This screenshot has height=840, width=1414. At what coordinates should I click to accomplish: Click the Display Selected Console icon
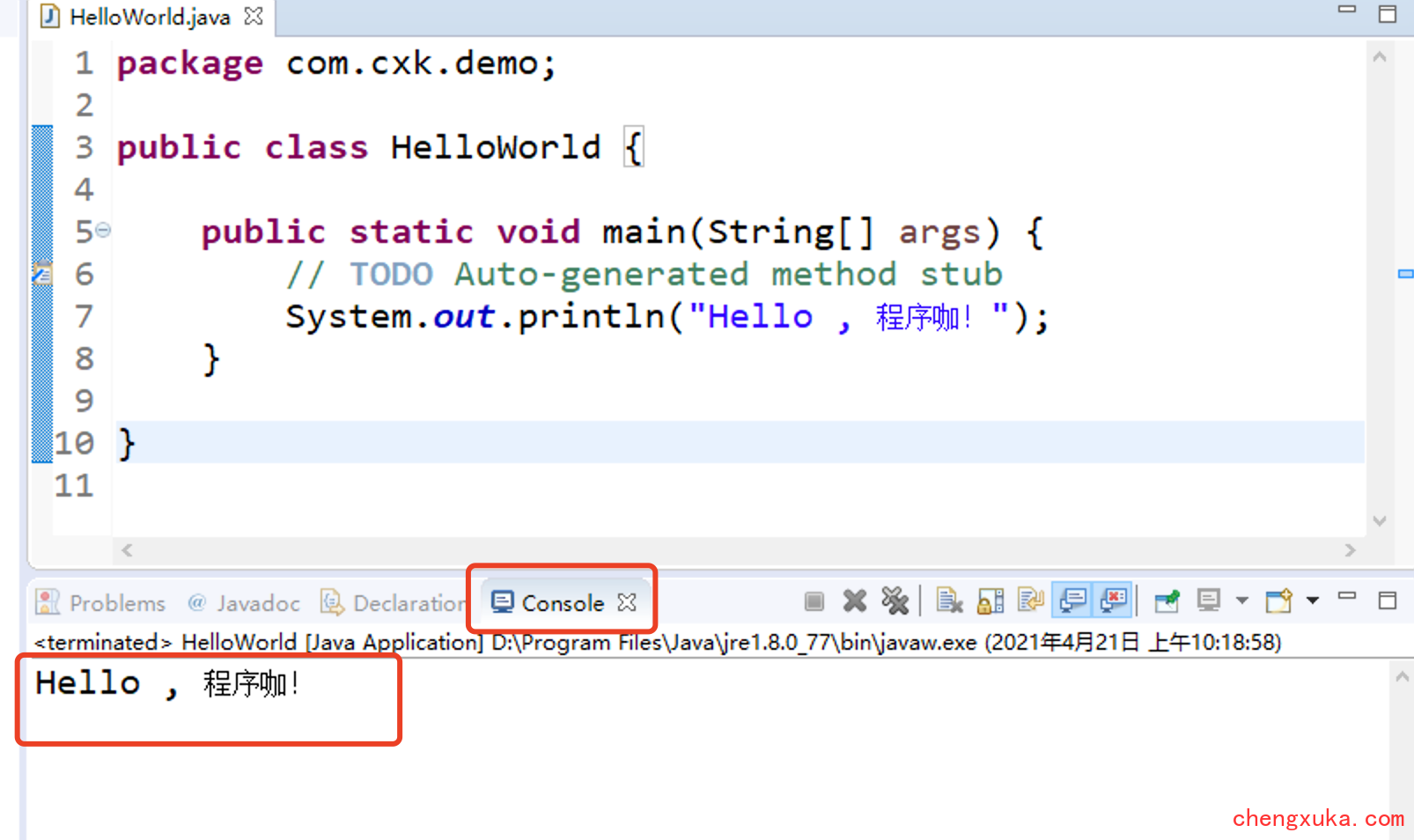(x=1209, y=601)
